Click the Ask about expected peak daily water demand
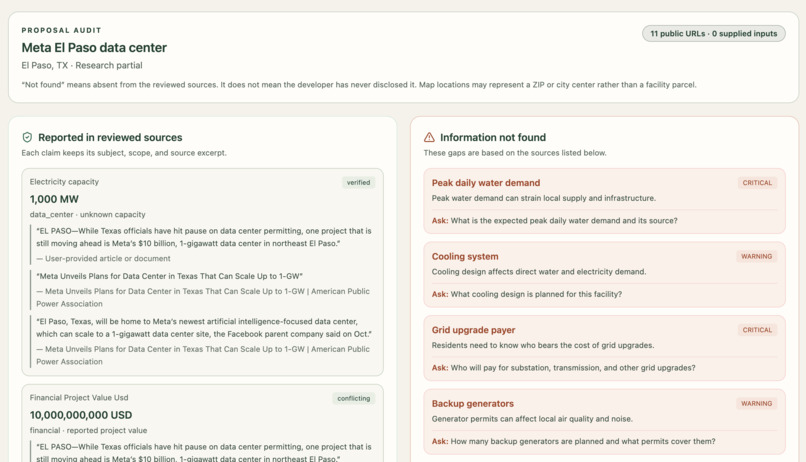This screenshot has height=462, width=806. 555,220
